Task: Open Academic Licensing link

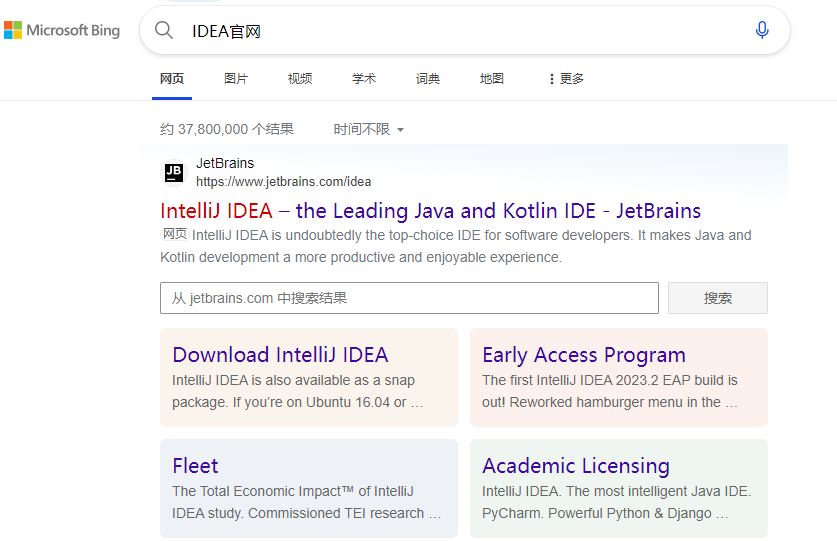Action: [576, 466]
